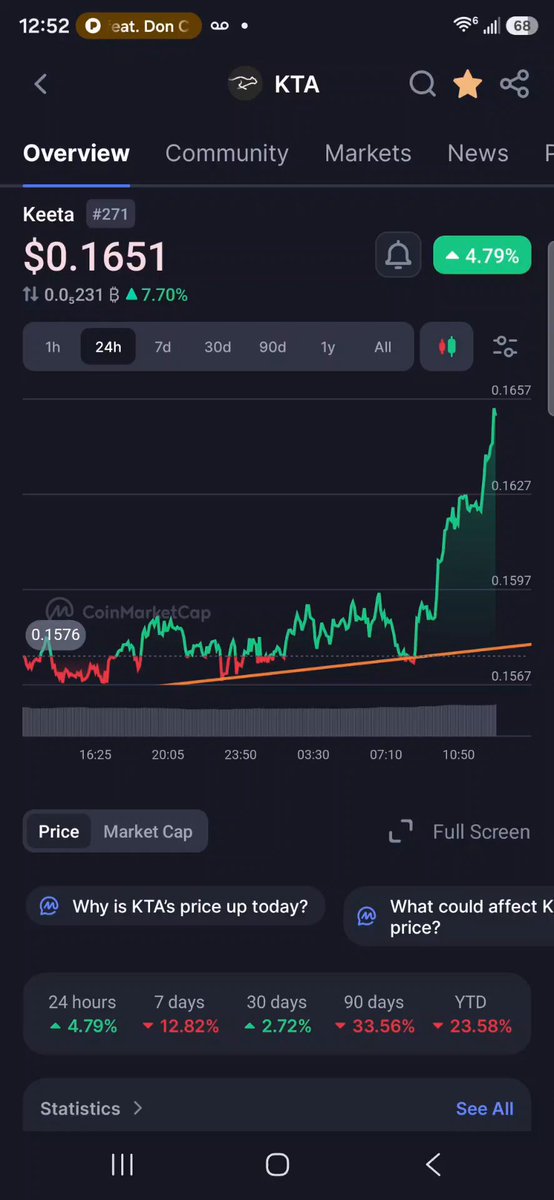Switch to the Markets tab
This screenshot has width=554, height=1200.
(x=368, y=153)
